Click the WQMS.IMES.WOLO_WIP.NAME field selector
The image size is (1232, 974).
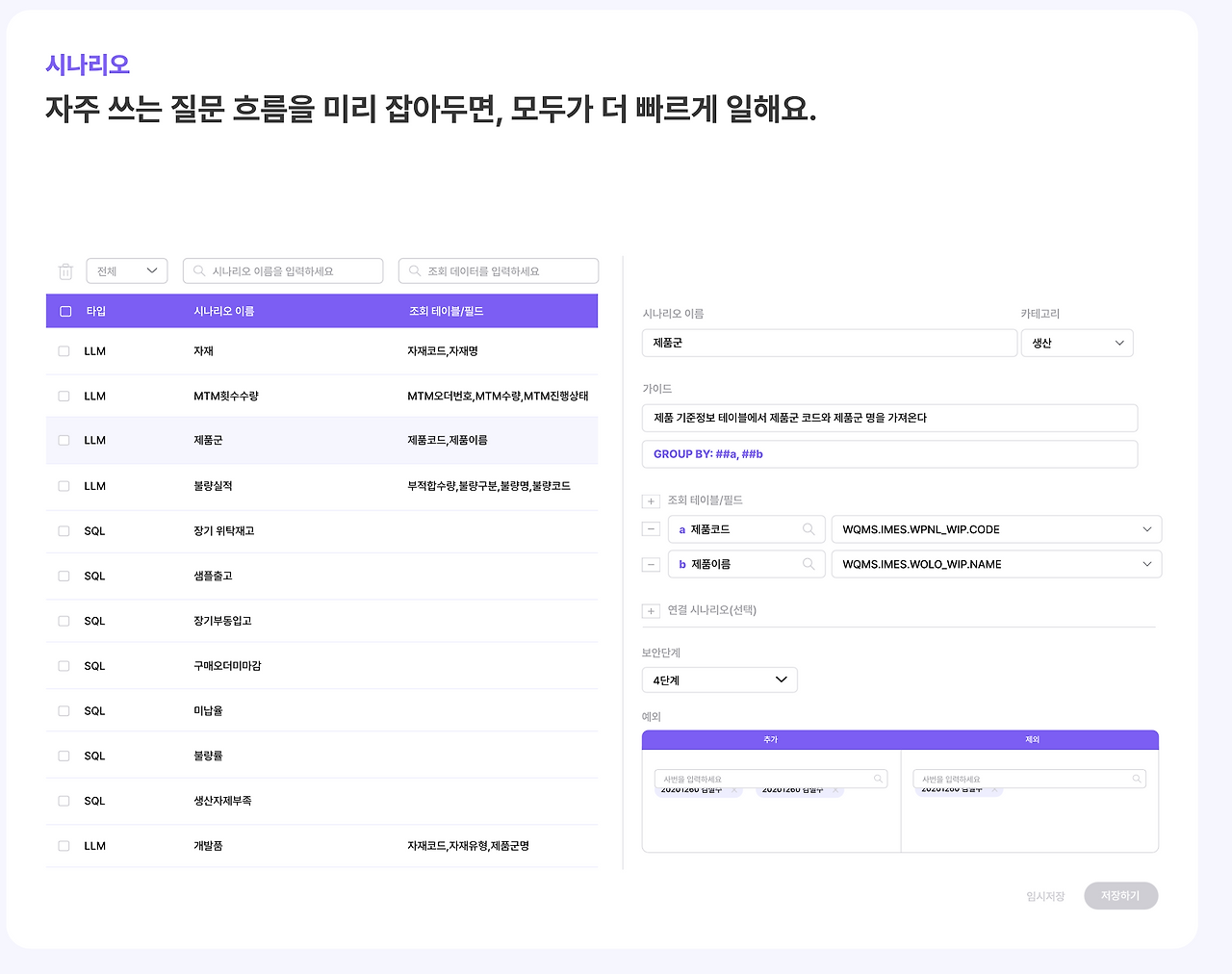coord(996,563)
